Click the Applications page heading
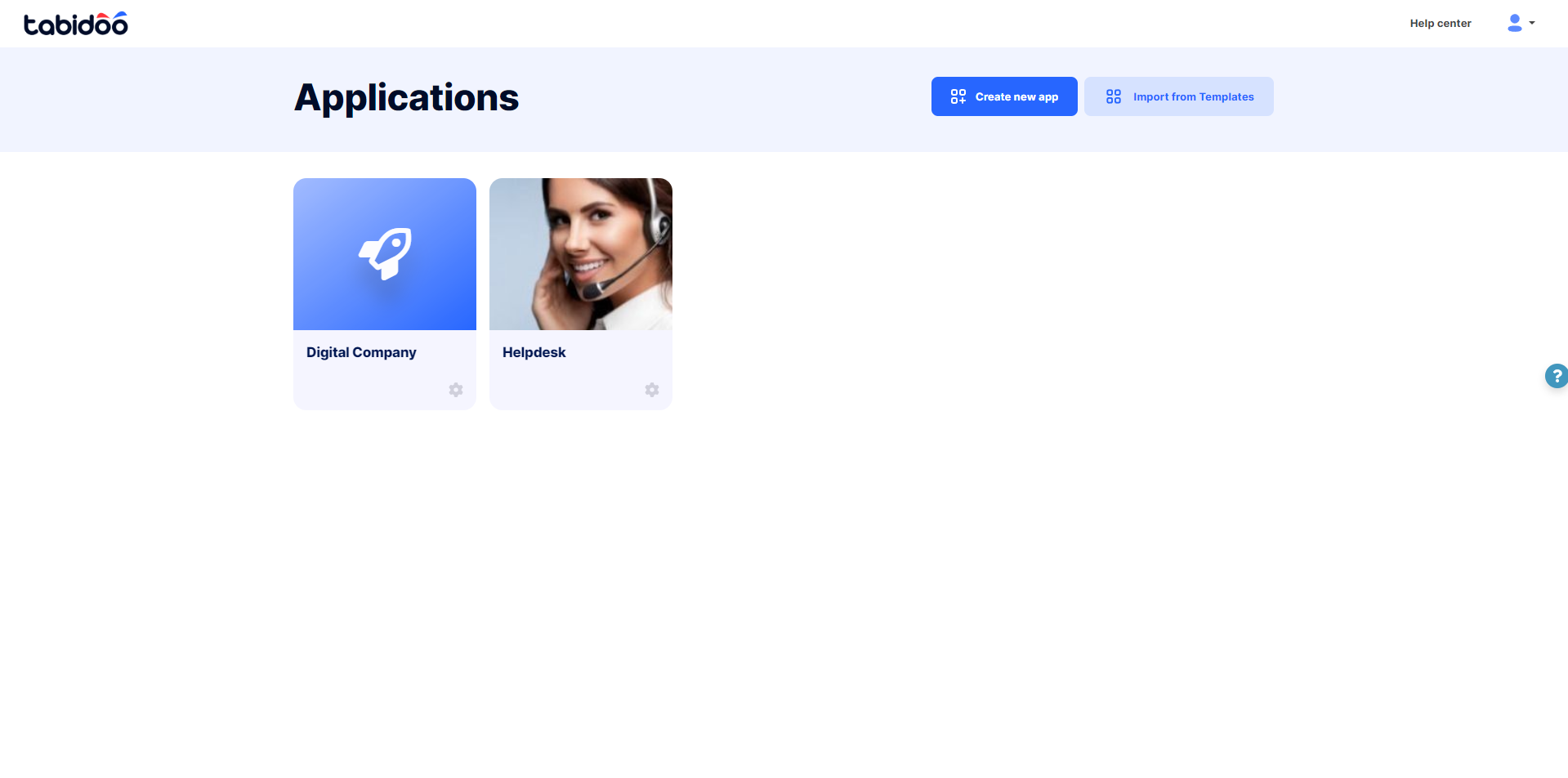This screenshot has height=778, width=1568. (x=406, y=98)
